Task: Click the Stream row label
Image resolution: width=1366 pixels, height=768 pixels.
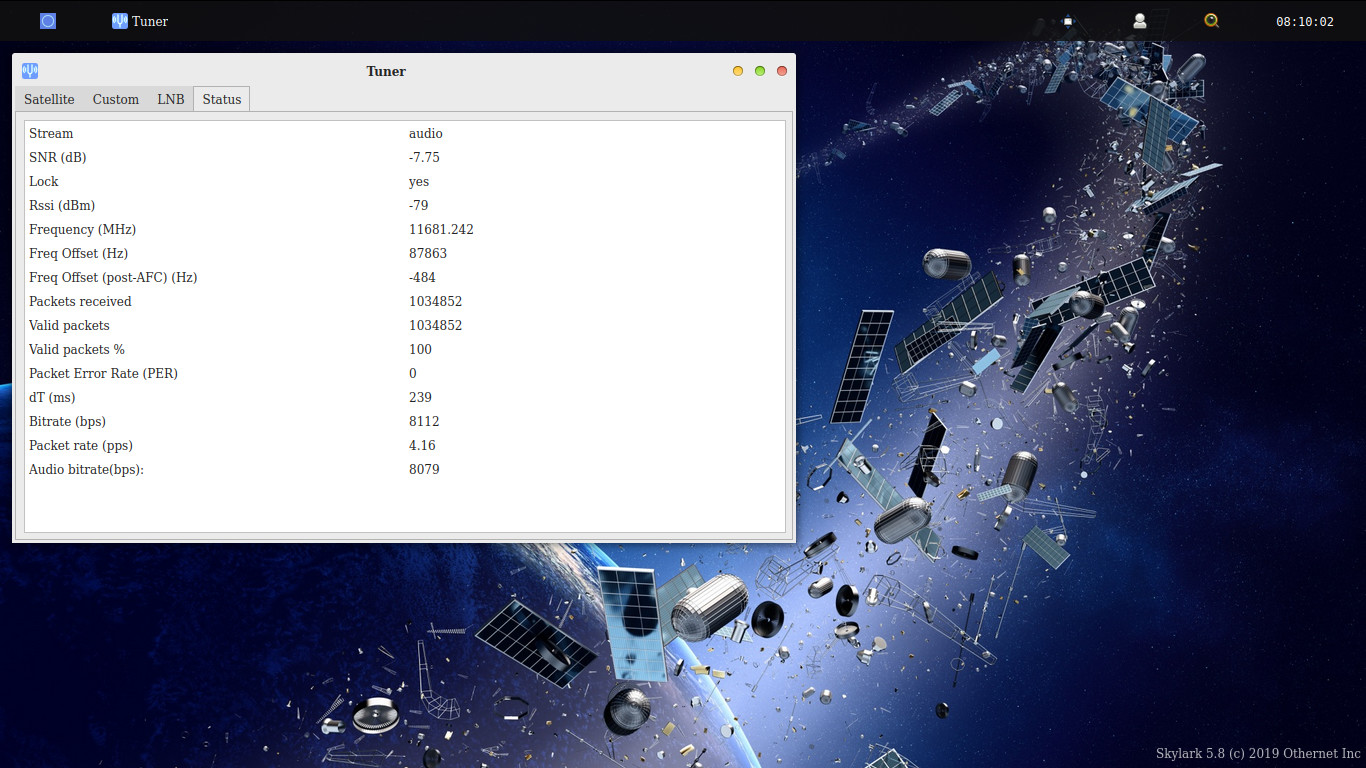Action: (51, 133)
